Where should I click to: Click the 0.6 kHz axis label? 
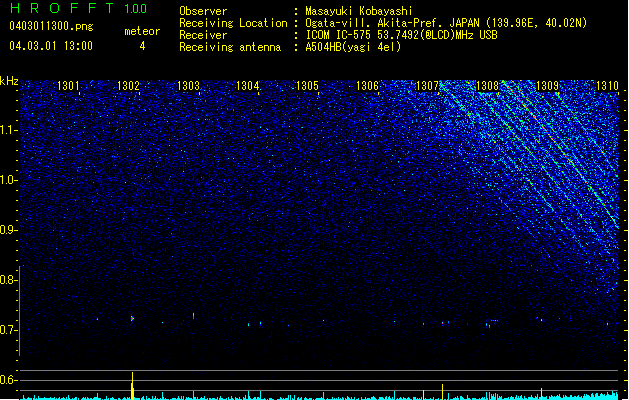coord(8,380)
